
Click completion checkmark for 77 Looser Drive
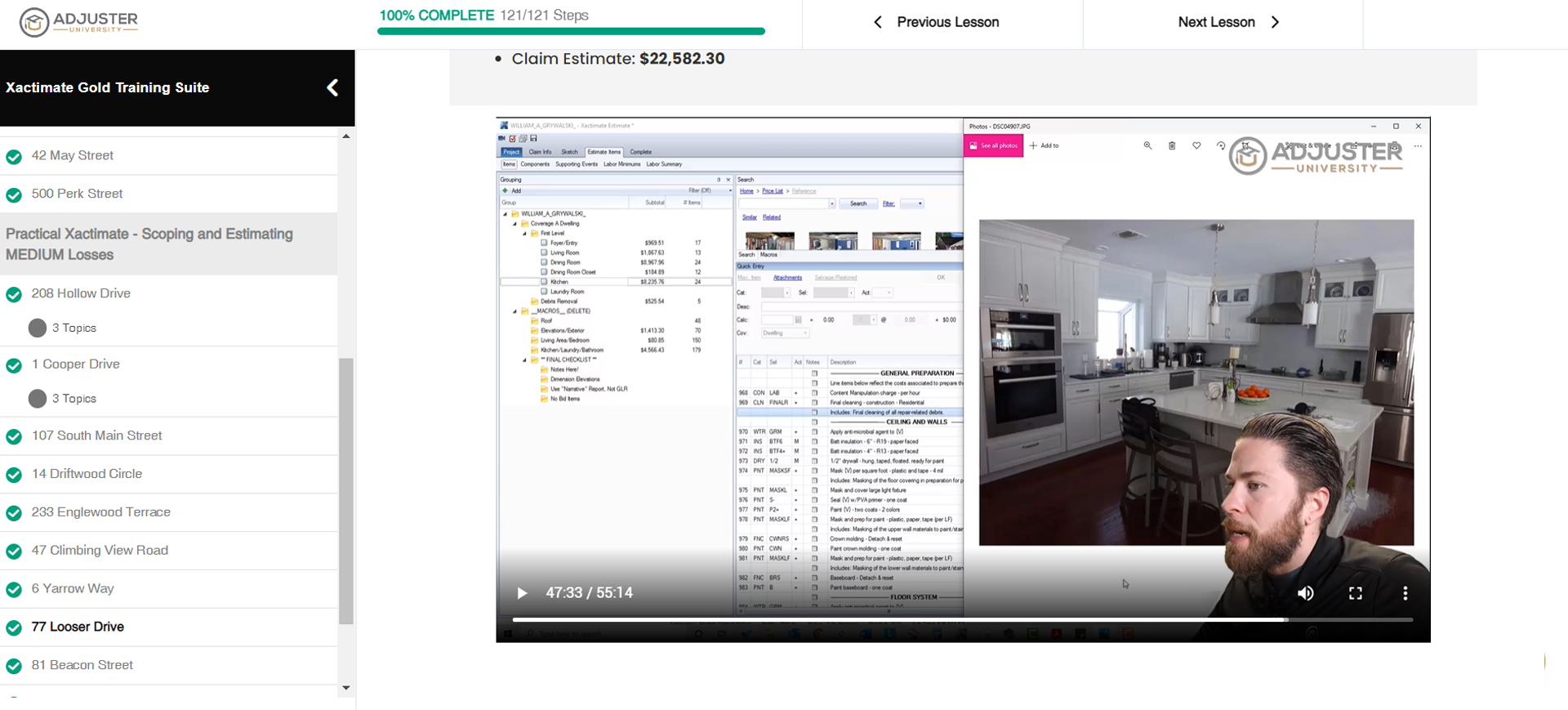[14, 627]
